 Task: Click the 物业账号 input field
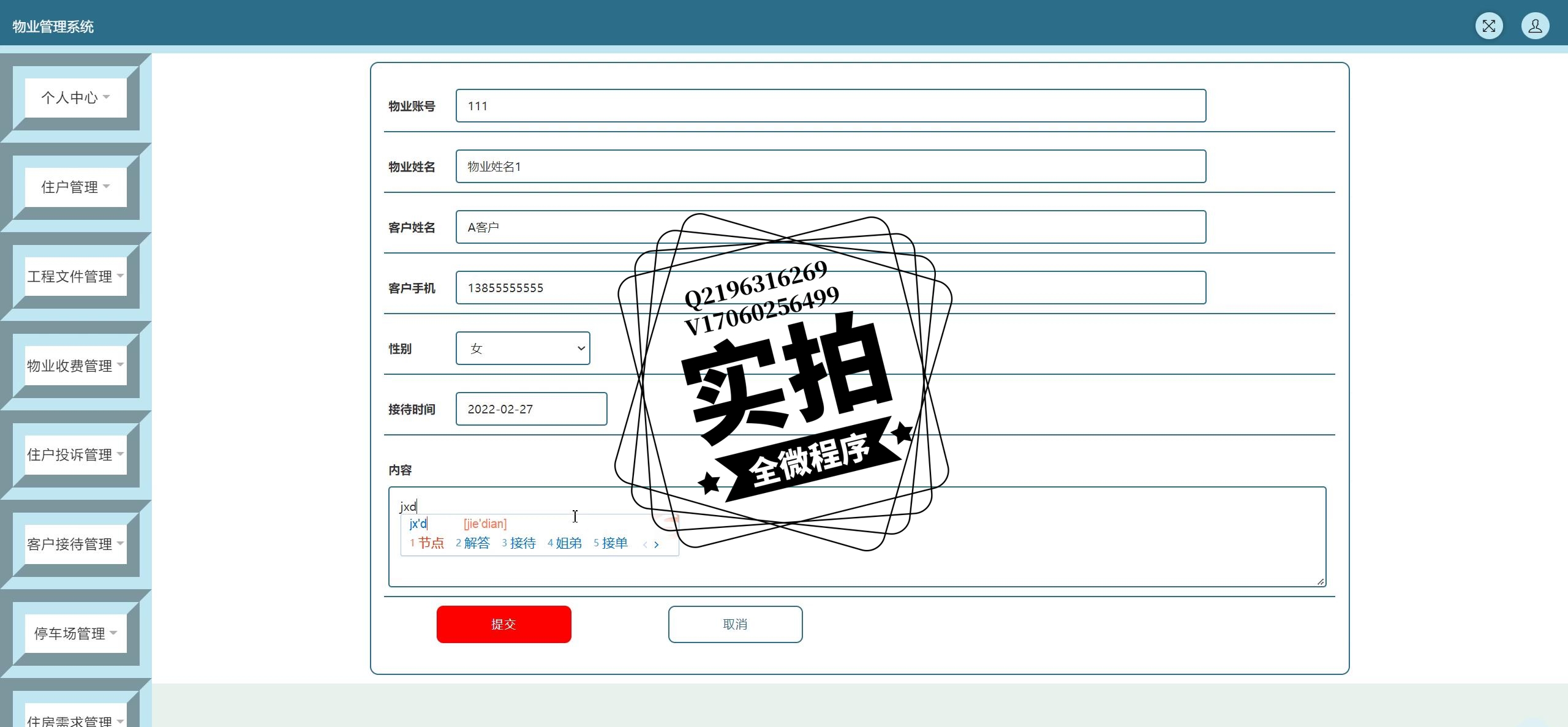[x=831, y=106]
